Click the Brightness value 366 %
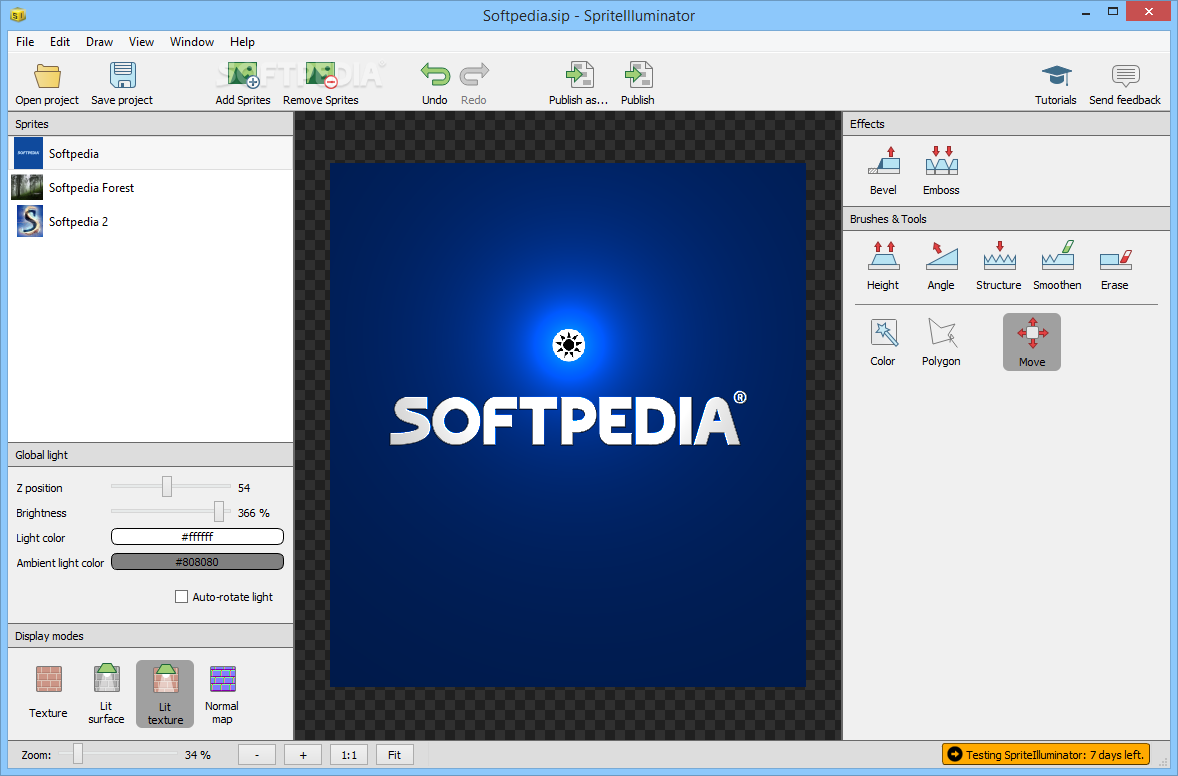1178x776 pixels. click(x=254, y=513)
